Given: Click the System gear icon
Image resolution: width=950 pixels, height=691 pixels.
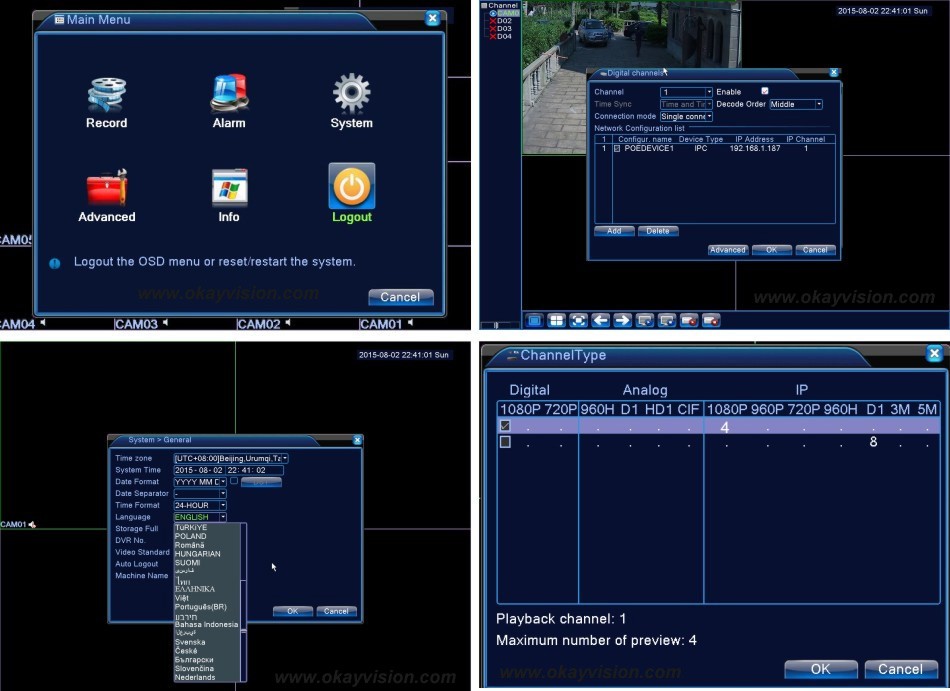Looking at the screenshot, I should 351,95.
